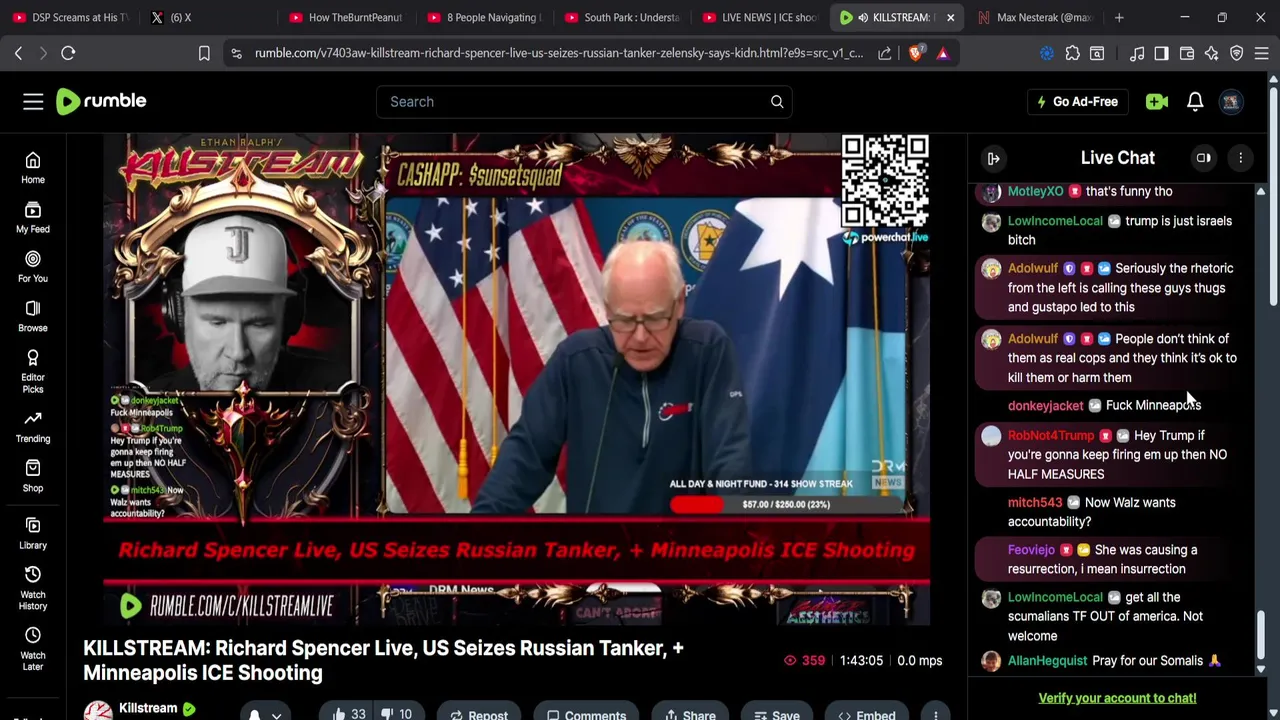
Task: Click the site settings icon in address bar
Action: click(236, 53)
